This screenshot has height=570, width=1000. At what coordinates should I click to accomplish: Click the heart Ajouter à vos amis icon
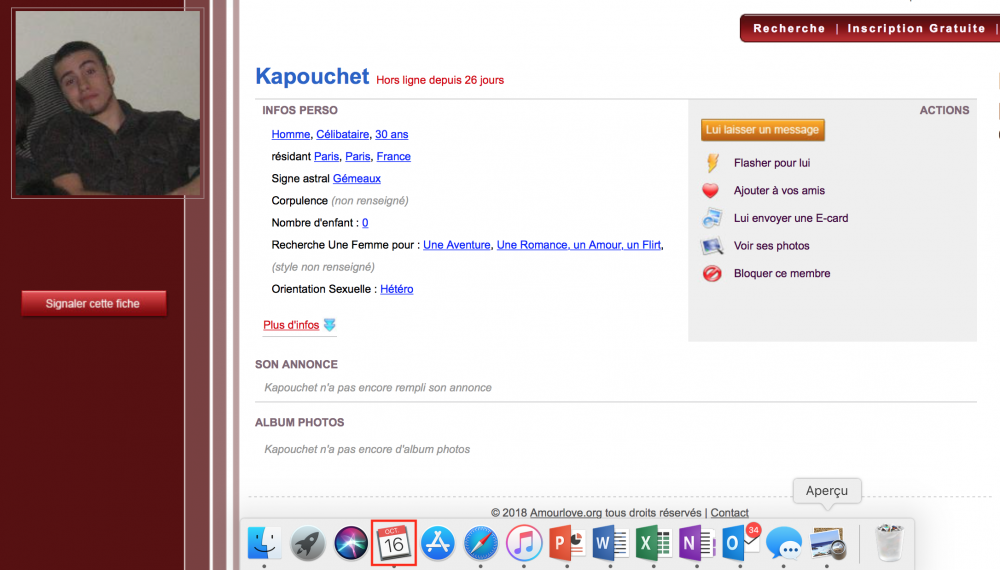pyautogui.click(x=711, y=191)
